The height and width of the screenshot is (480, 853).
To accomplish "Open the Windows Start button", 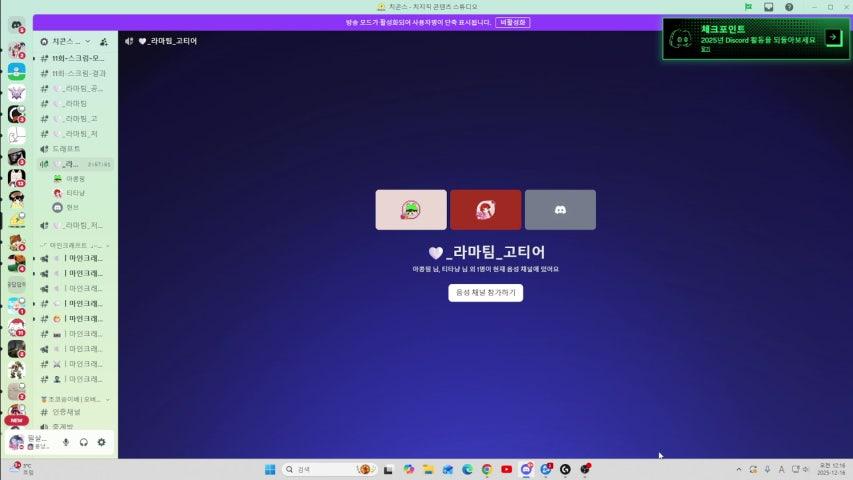I will point(270,469).
